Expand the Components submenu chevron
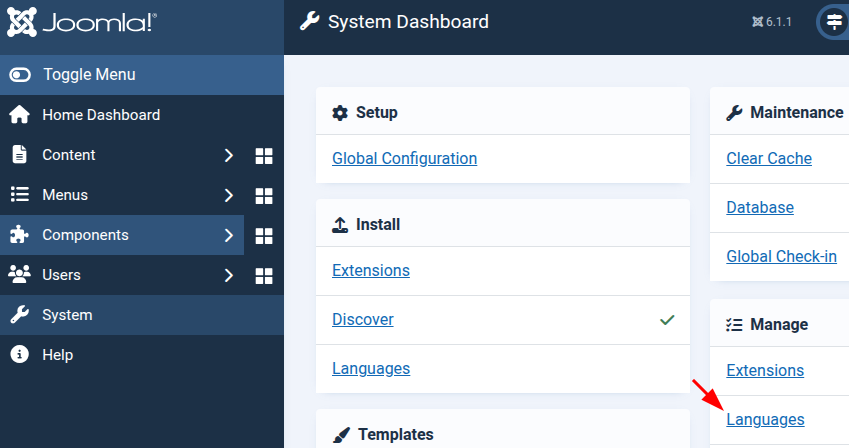The image size is (849, 448). [x=229, y=236]
